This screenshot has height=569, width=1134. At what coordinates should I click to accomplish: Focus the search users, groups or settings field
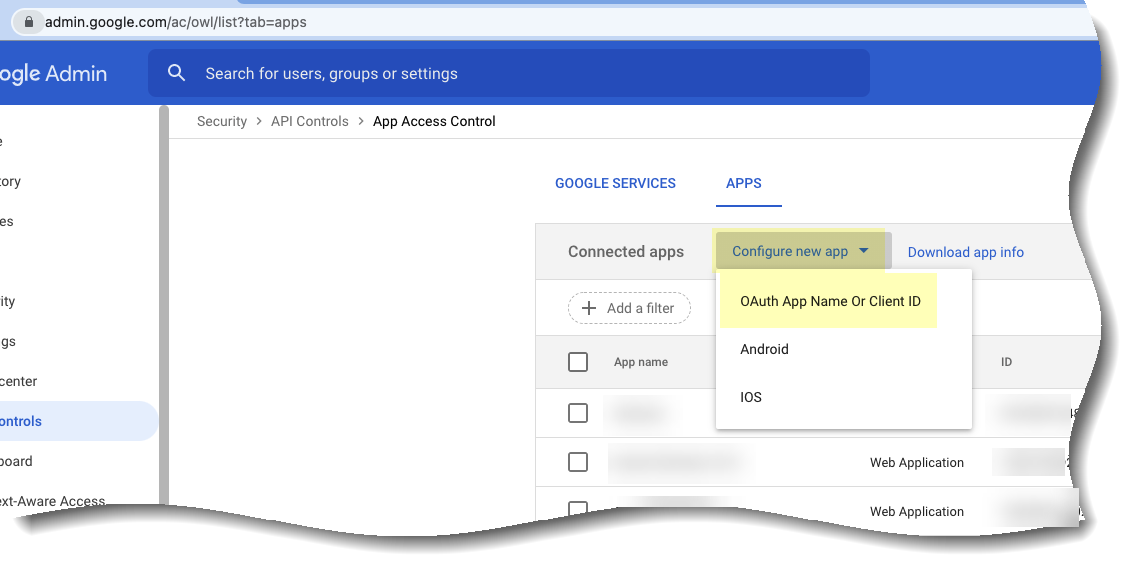pyautogui.click(x=520, y=73)
